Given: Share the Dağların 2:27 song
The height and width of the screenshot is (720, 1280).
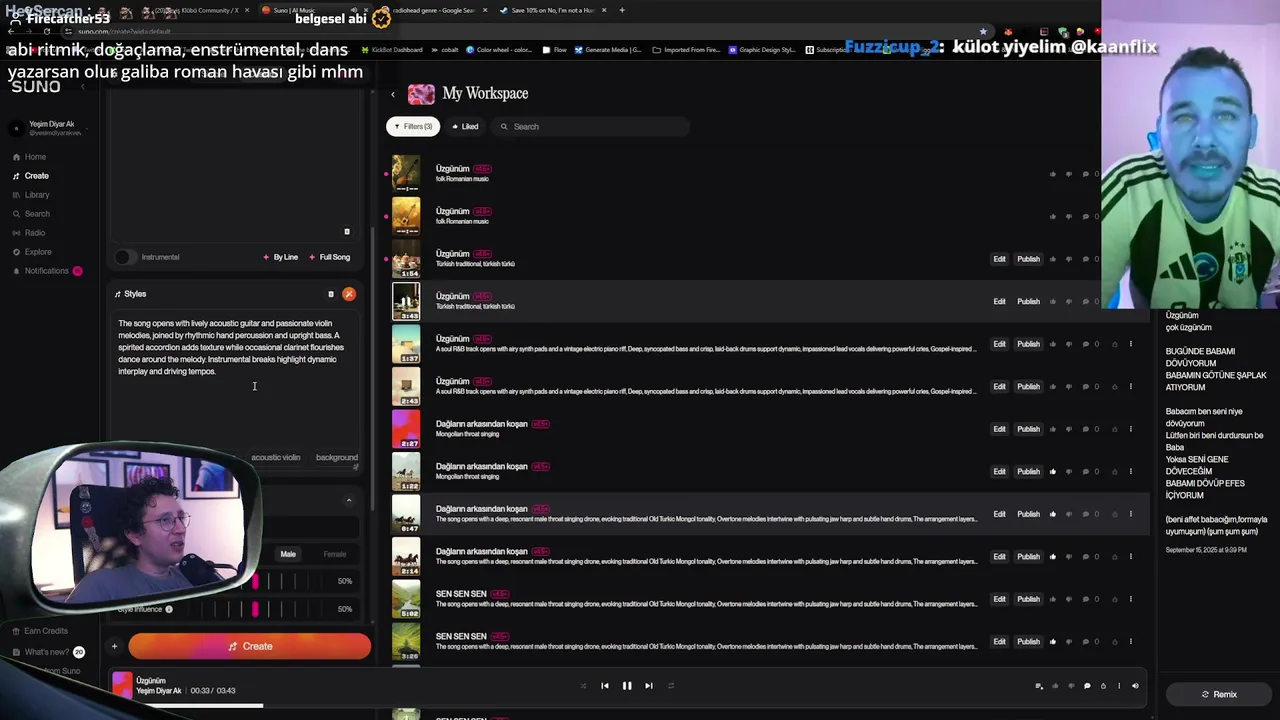Looking at the screenshot, I should pos(1115,429).
